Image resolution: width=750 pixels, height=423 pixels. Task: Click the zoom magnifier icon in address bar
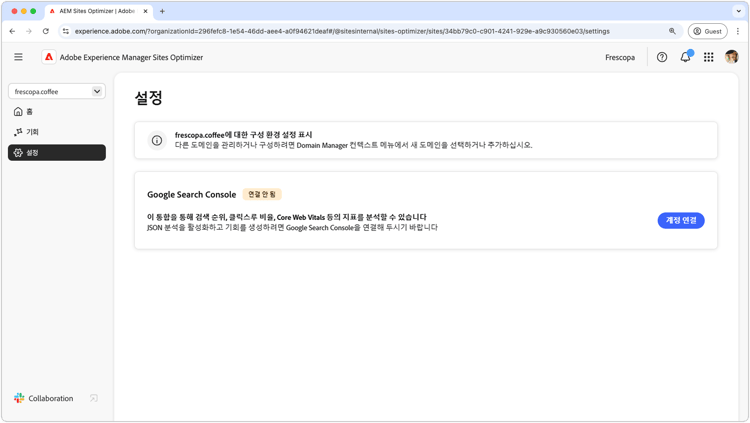672,31
